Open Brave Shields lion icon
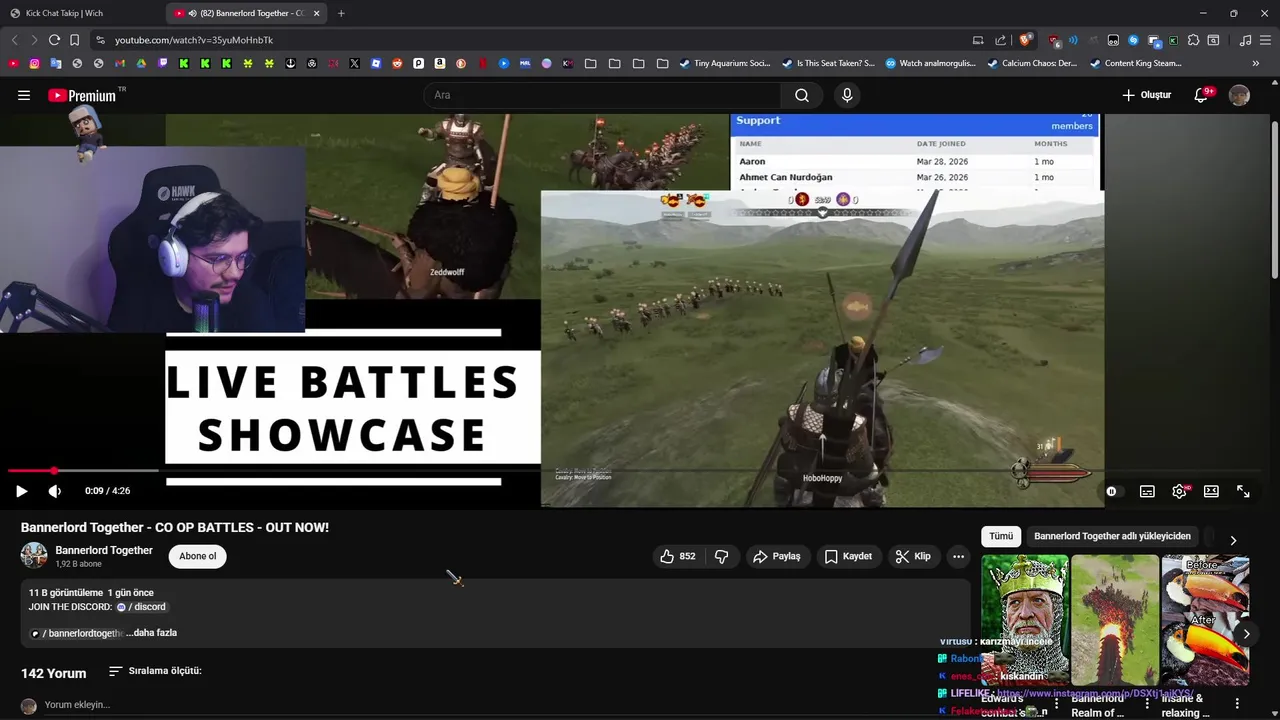Screen dimensions: 1280x720 coord(1025,40)
